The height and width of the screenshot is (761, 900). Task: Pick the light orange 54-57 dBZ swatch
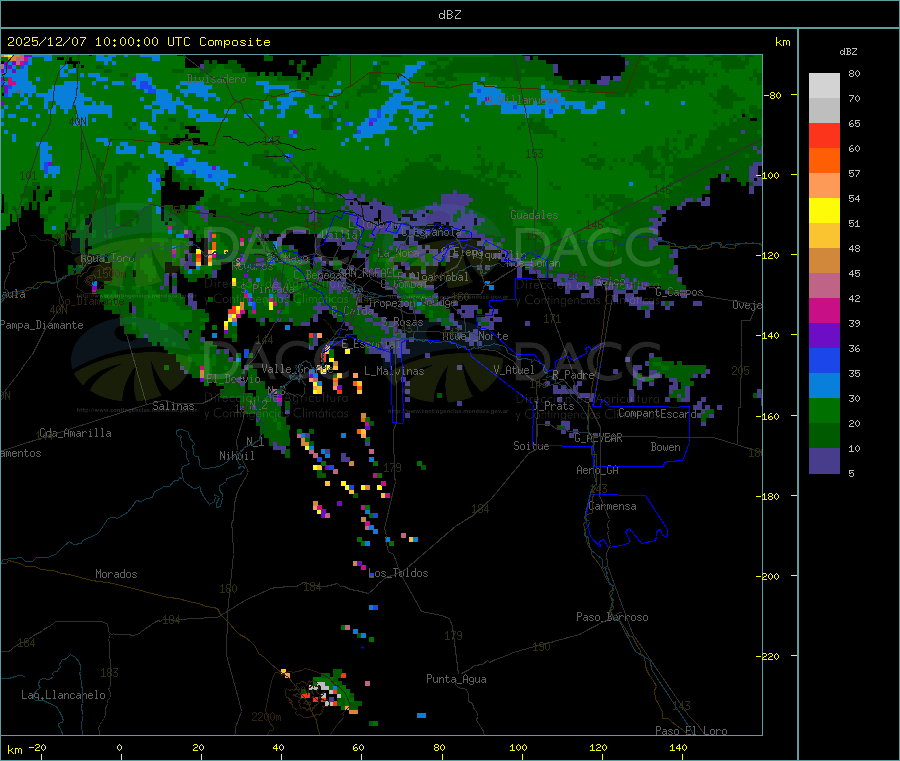point(824,186)
